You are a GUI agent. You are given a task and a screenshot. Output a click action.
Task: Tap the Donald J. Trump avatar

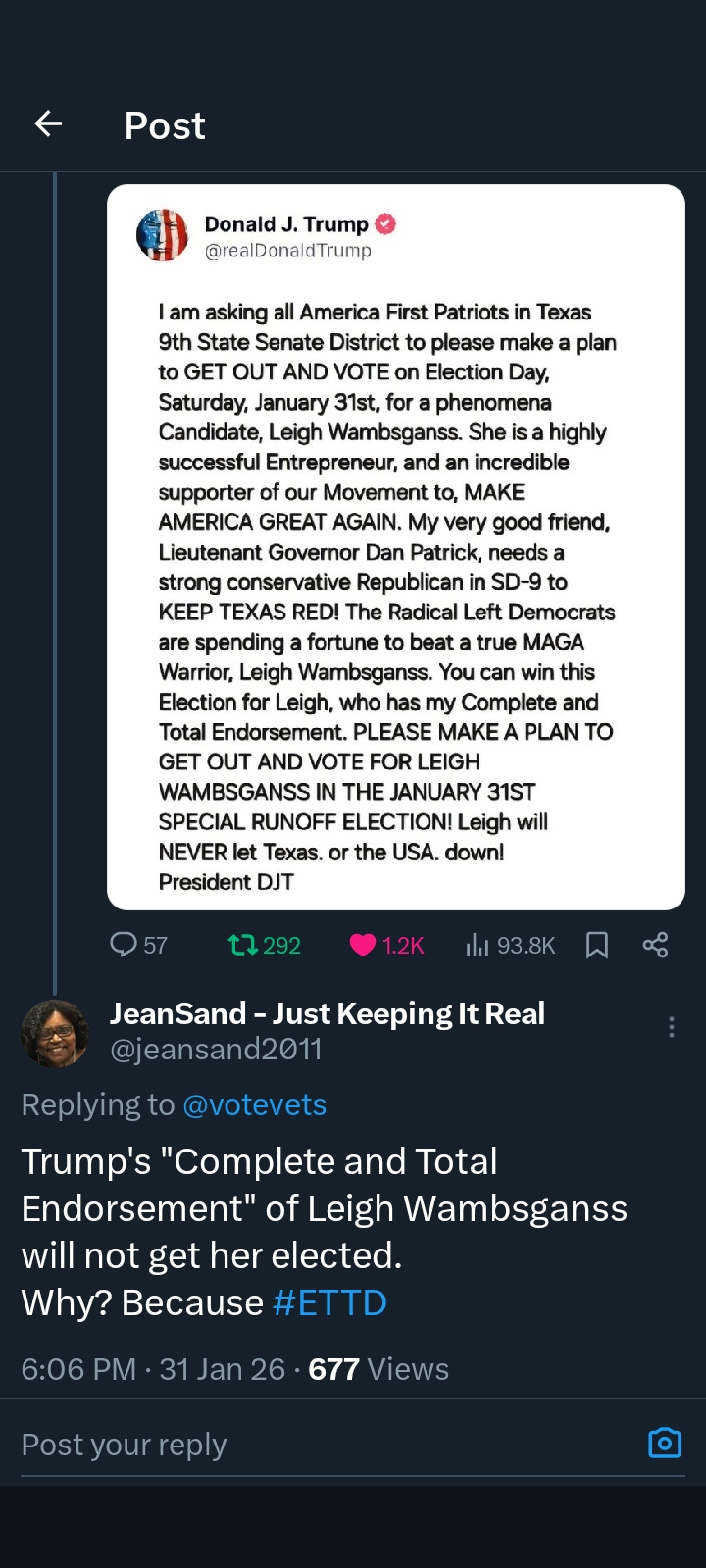point(163,235)
